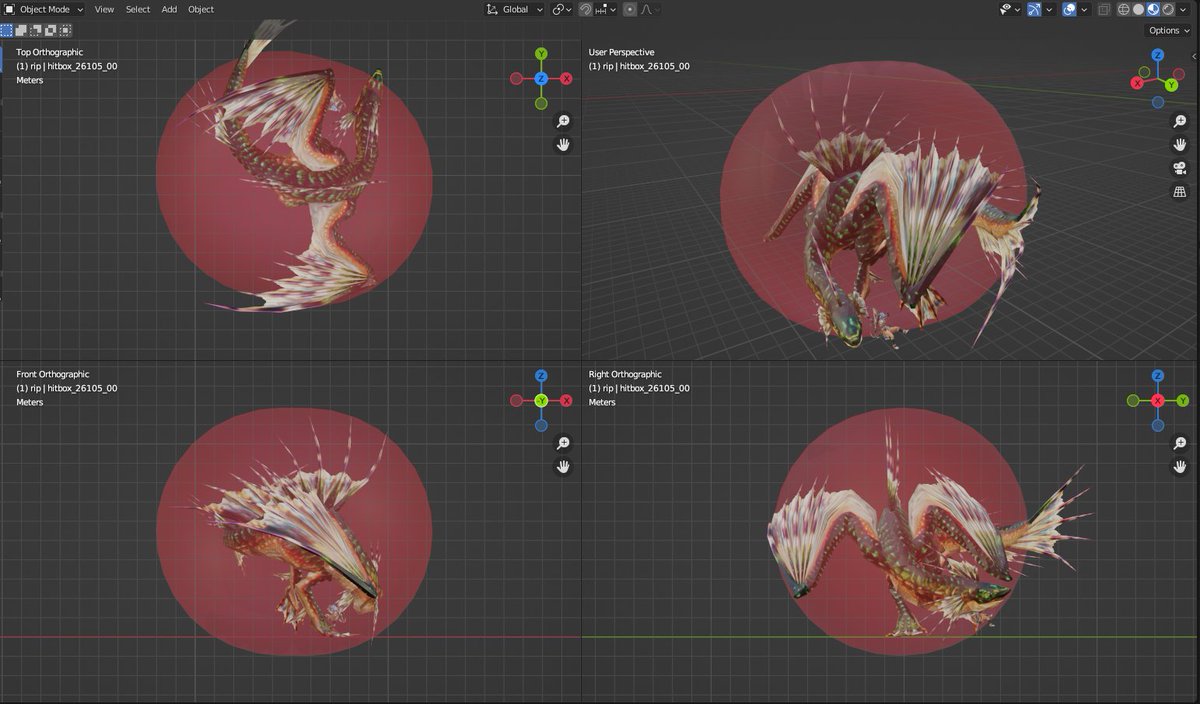Click the pan hand in User Perspective view
Screen dimensions: 1200x704
1180,145
